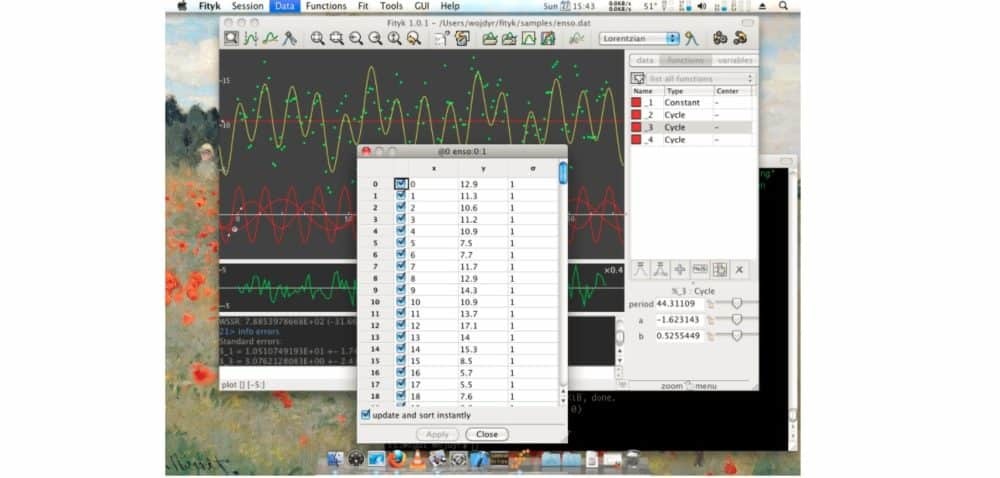Uncheck the checkbox for data row 5

tap(401, 242)
